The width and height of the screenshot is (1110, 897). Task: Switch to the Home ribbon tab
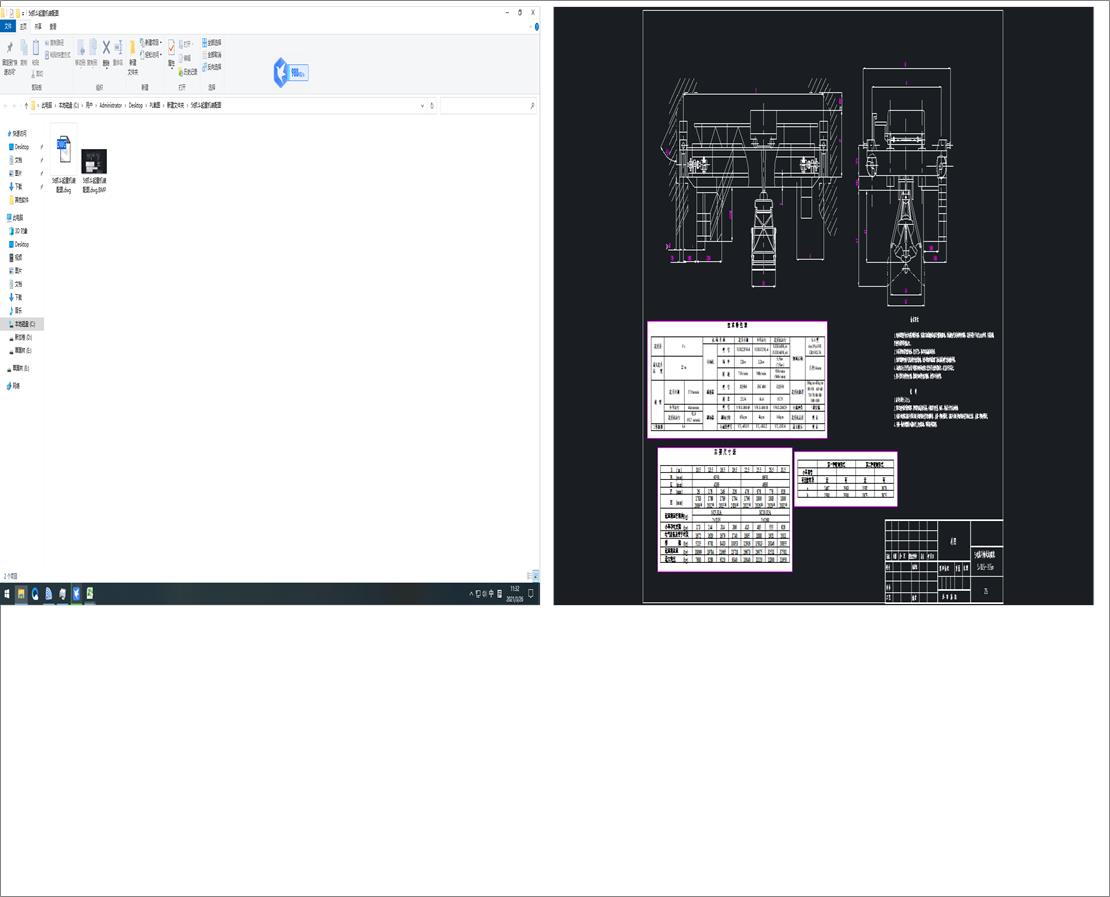click(23, 27)
